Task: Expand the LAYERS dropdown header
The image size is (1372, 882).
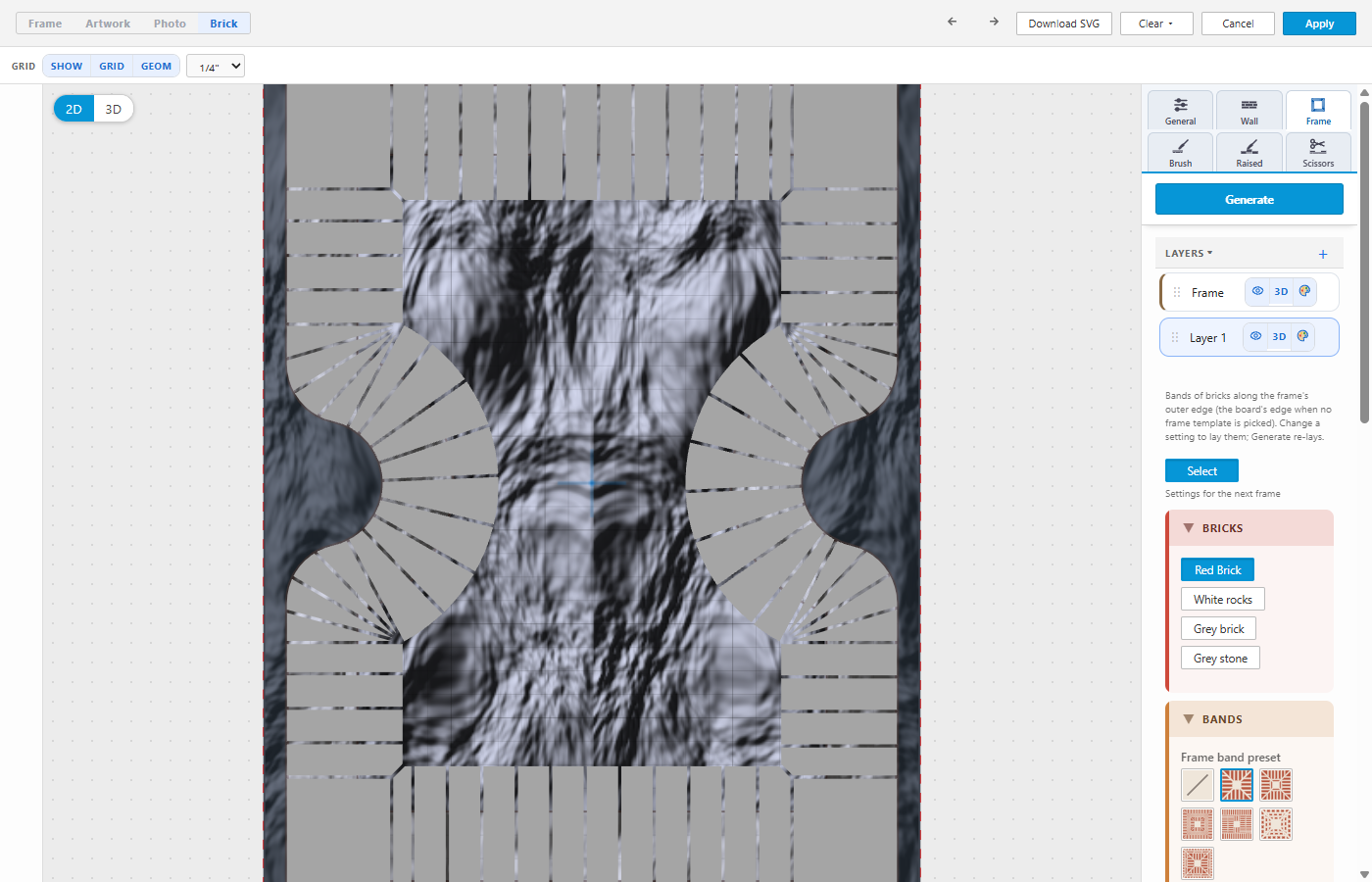Action: coord(1189,253)
